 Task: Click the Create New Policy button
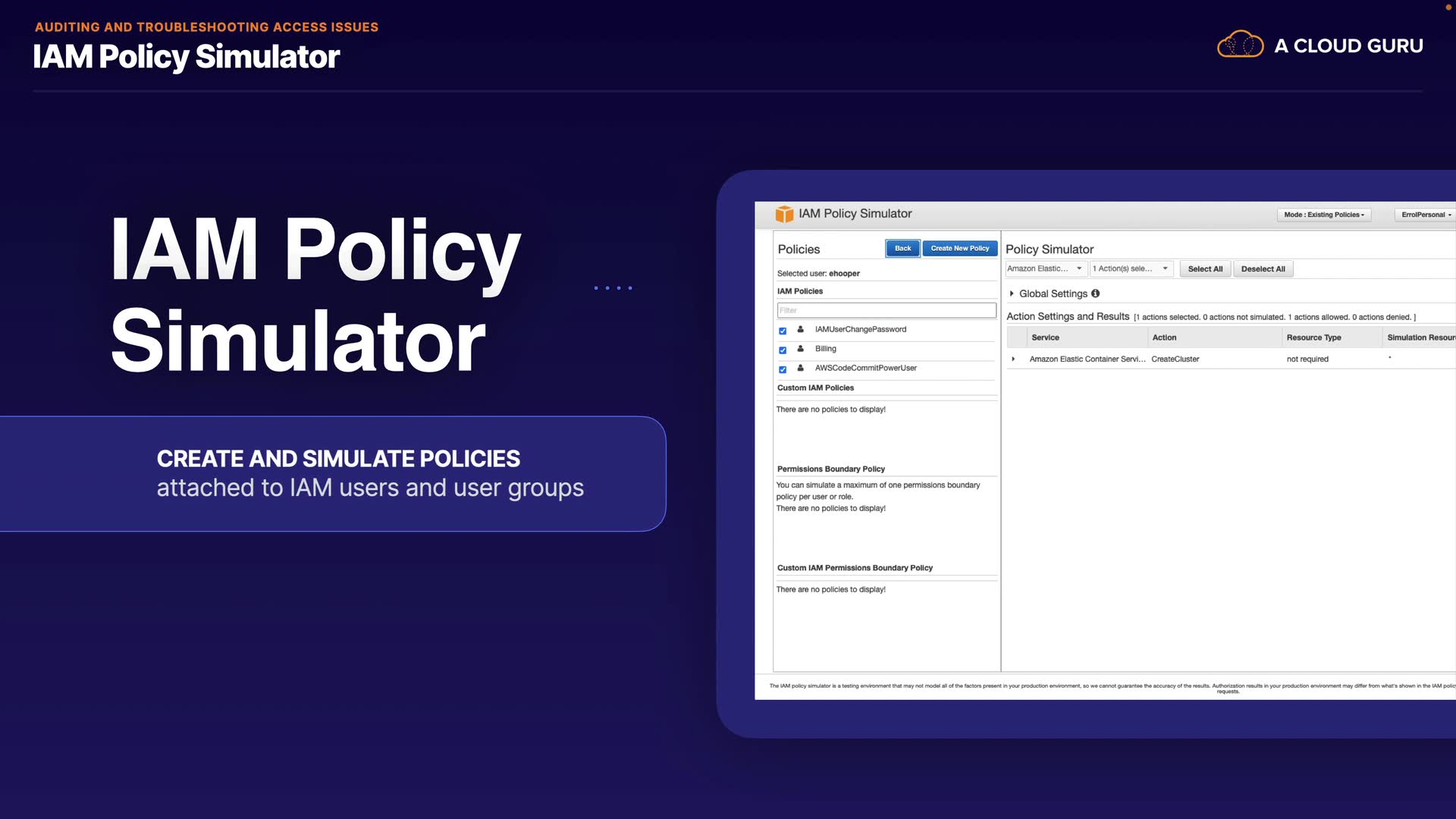pyautogui.click(x=959, y=248)
